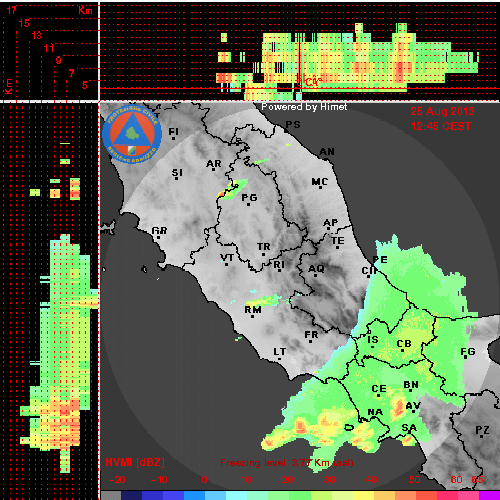500x500 pixels.
Task: Click the gray swatch at color bar's left end
Action: [110, 496]
